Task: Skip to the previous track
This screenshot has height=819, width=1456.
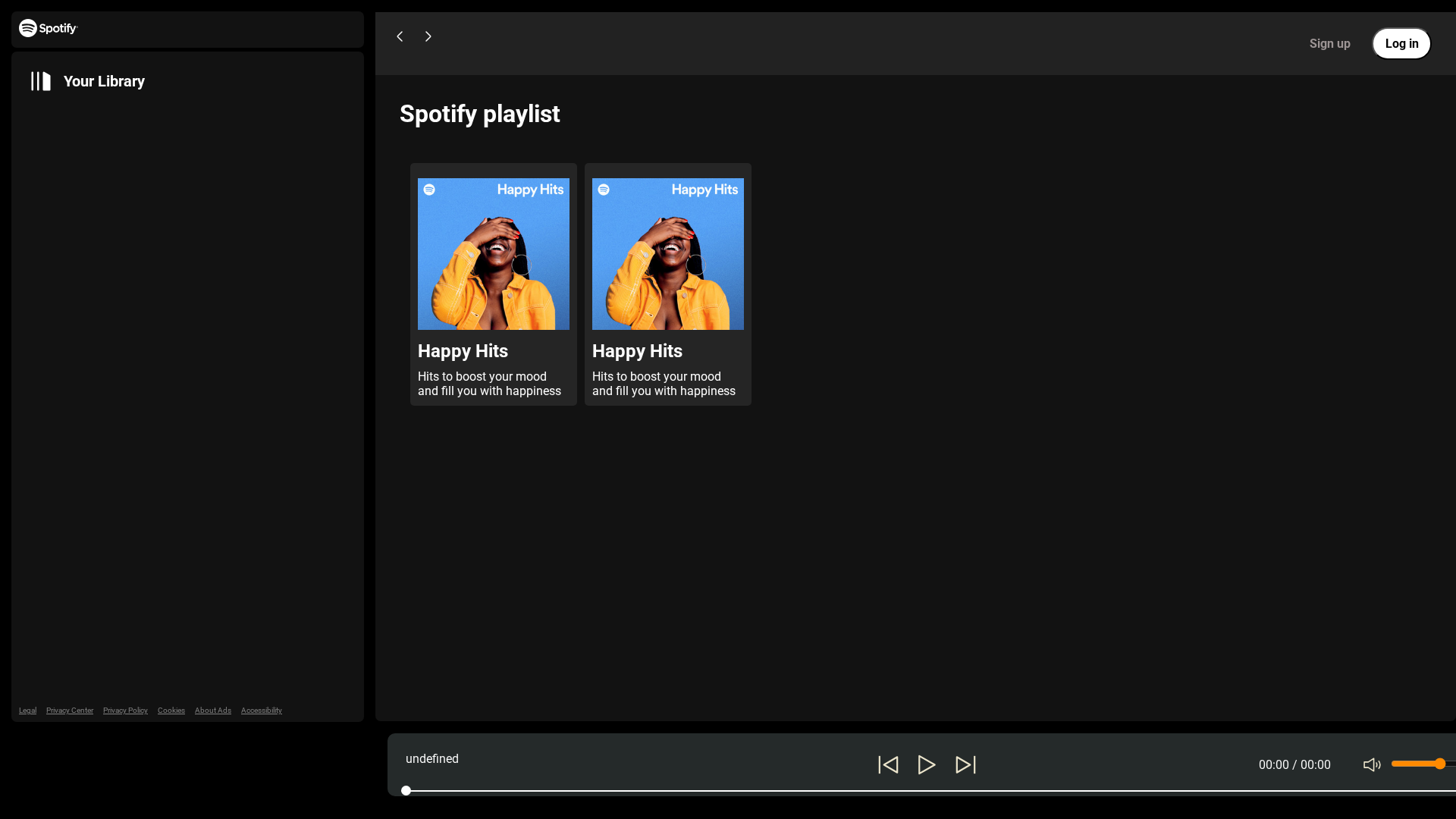Action: [888, 764]
